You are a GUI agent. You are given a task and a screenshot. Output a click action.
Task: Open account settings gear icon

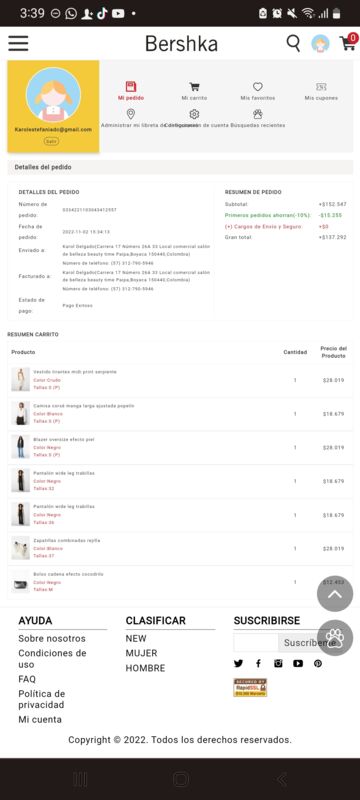[194, 114]
